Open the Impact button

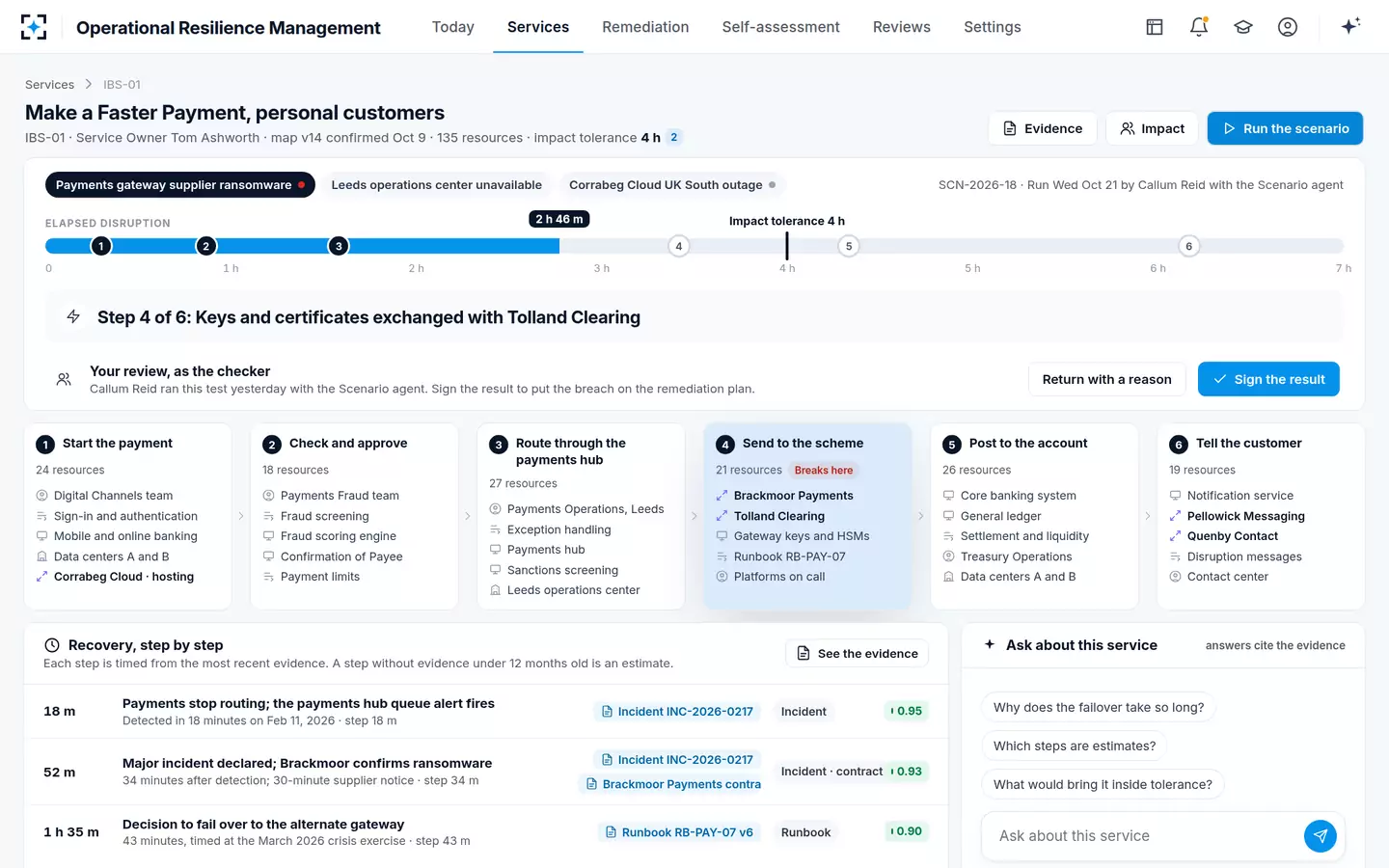coord(1152,128)
